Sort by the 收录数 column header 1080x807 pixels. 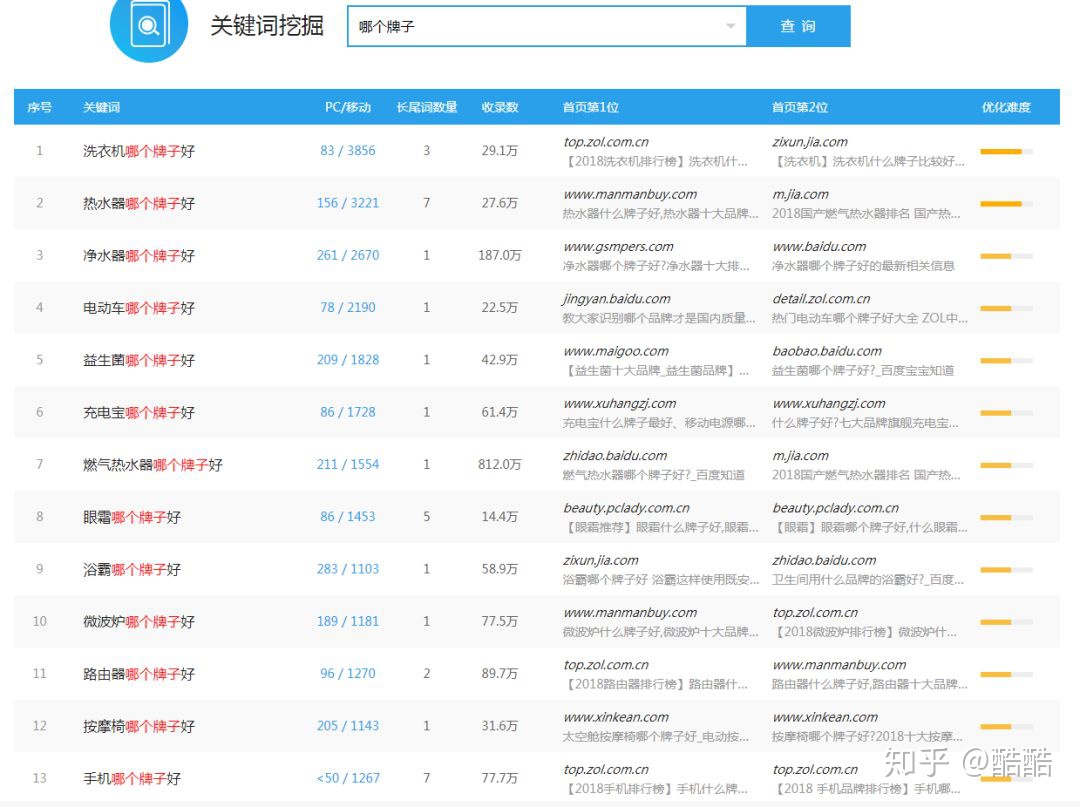[500, 107]
